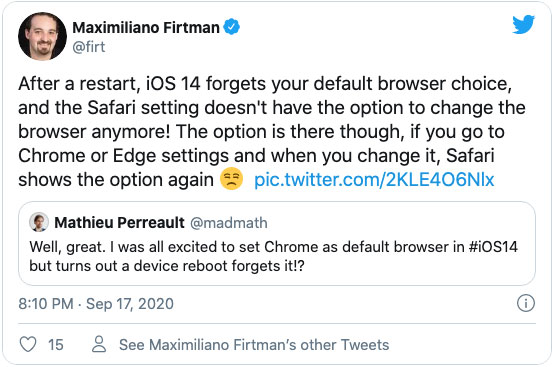This screenshot has height=367, width=553.
Task: Click the main tweet text paragraph
Action: (272, 131)
